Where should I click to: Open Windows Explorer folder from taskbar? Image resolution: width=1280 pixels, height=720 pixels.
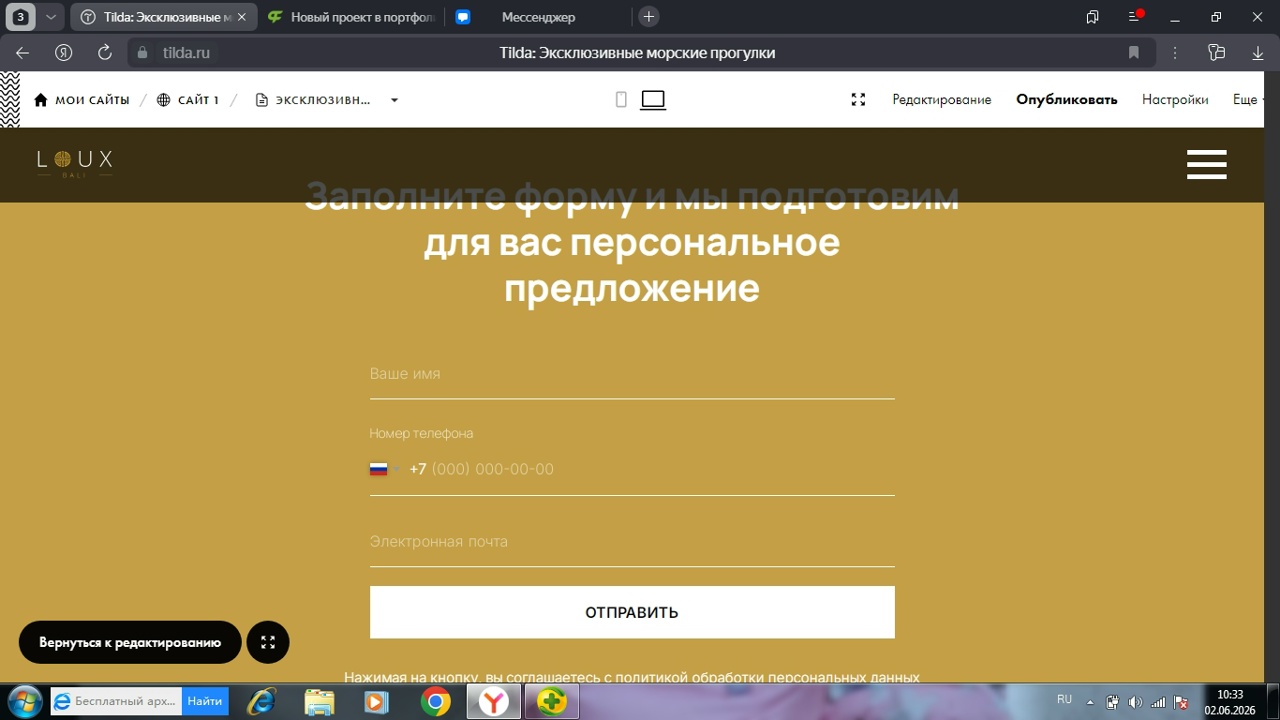[x=319, y=702]
